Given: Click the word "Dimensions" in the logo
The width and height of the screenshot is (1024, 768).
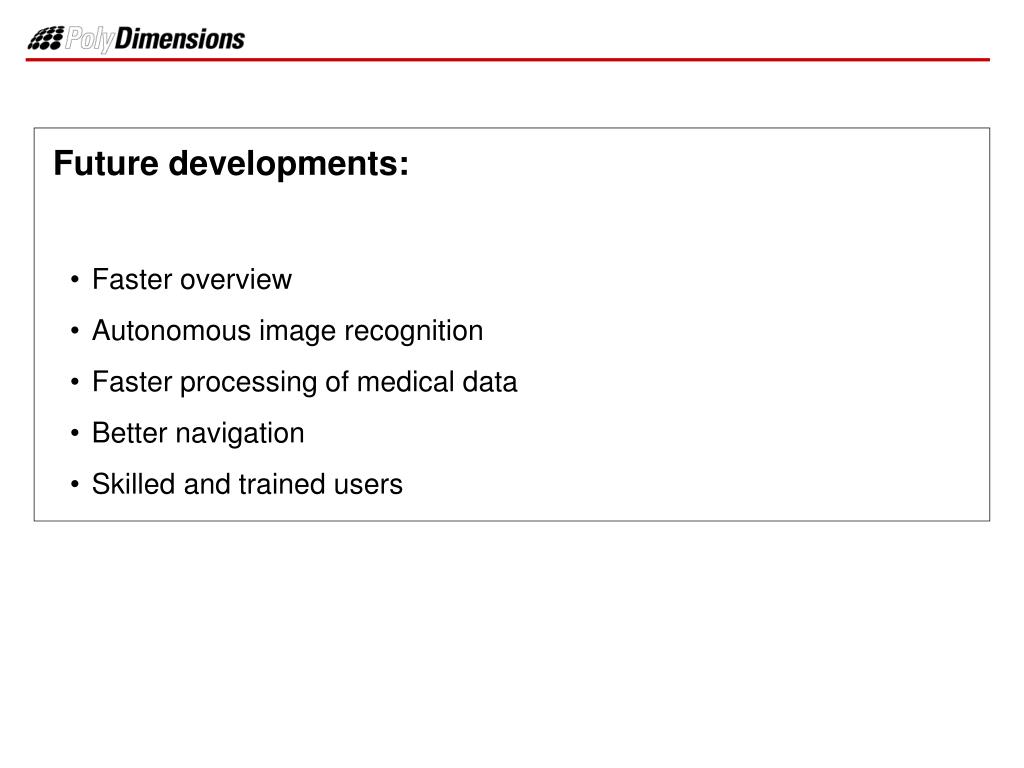Looking at the screenshot, I should pyautogui.click(x=180, y=39).
